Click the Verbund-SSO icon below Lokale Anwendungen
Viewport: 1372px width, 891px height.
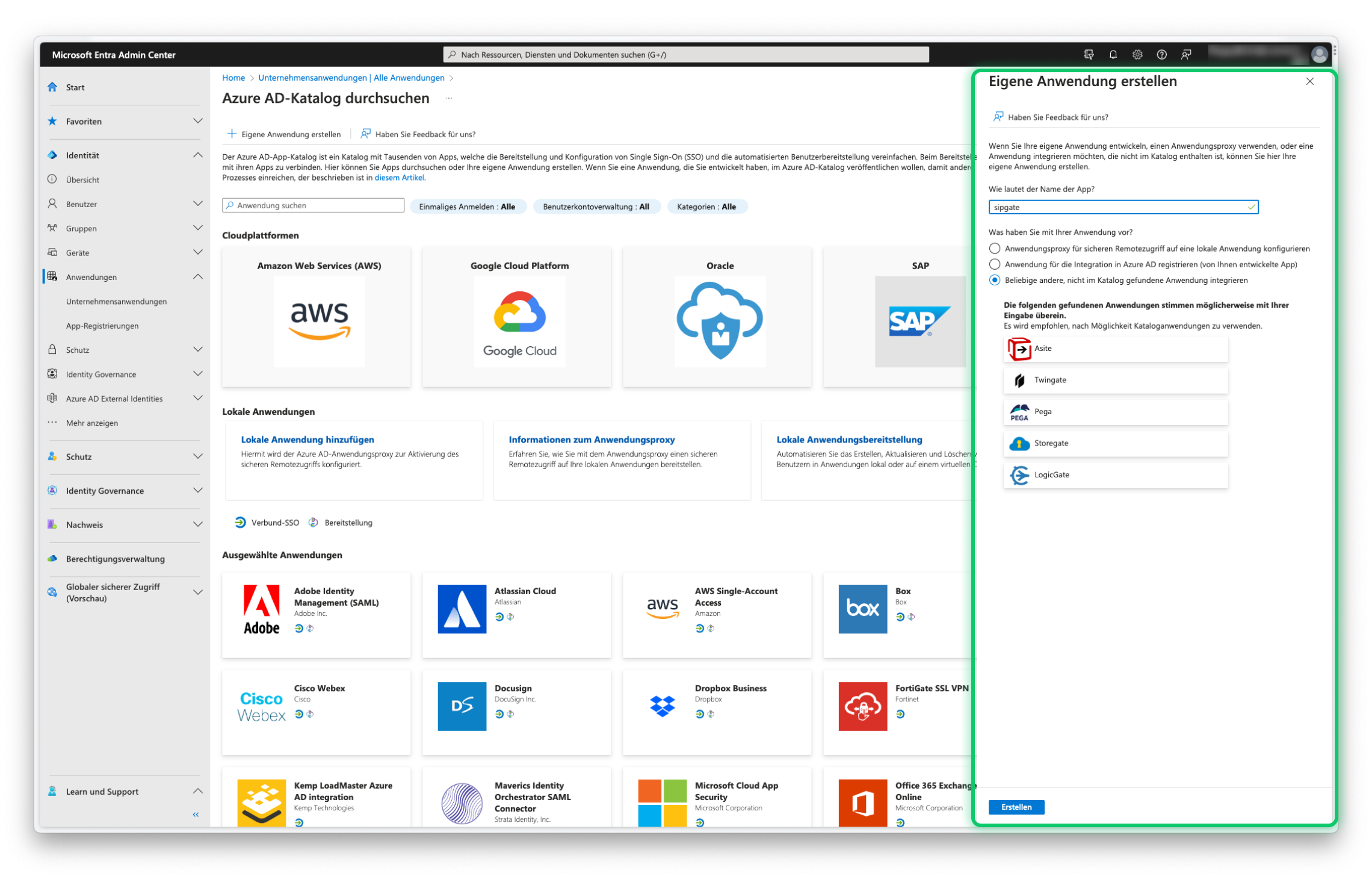point(241,522)
